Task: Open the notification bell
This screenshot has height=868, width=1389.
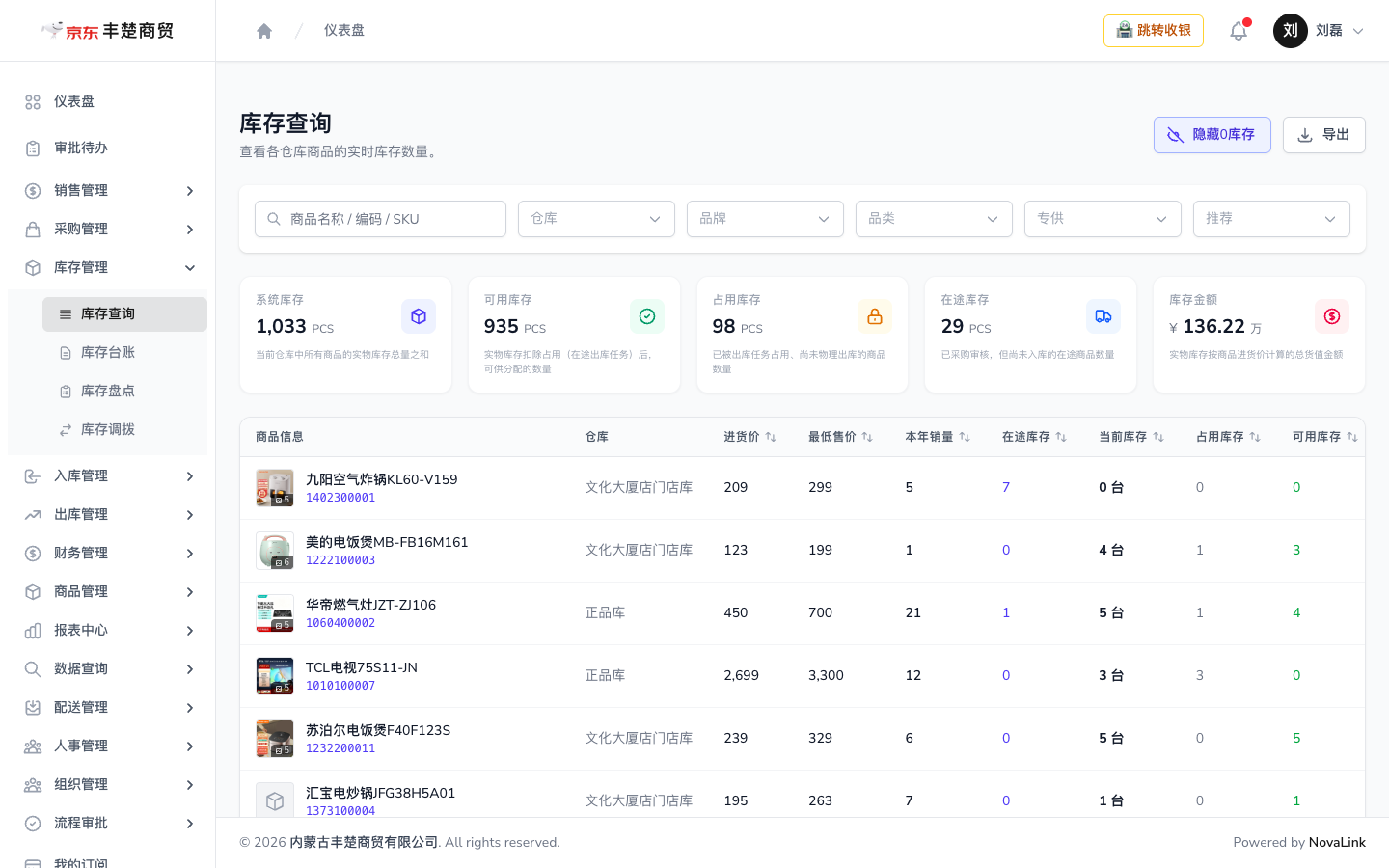Action: point(1239,31)
